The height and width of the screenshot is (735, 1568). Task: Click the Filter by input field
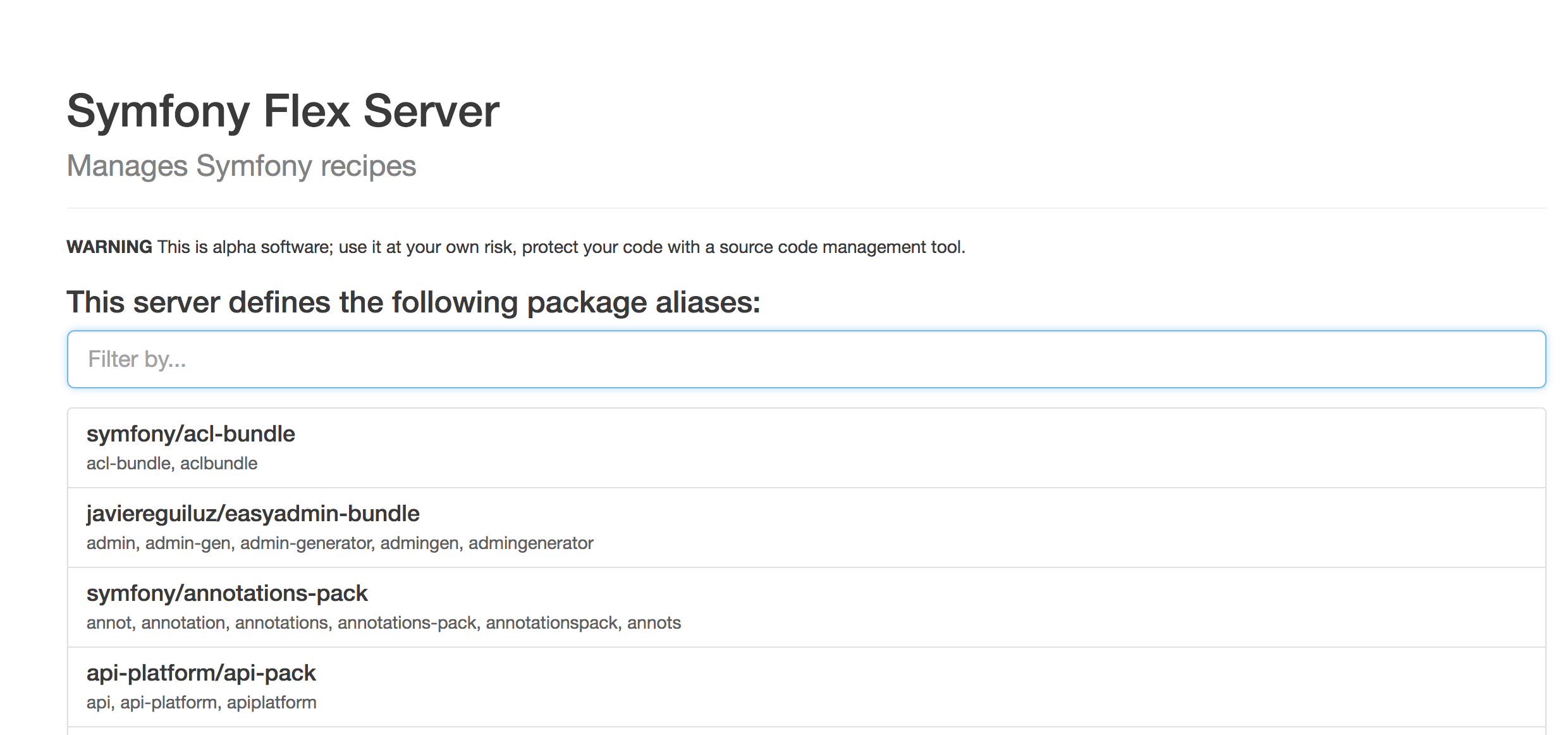[806, 359]
